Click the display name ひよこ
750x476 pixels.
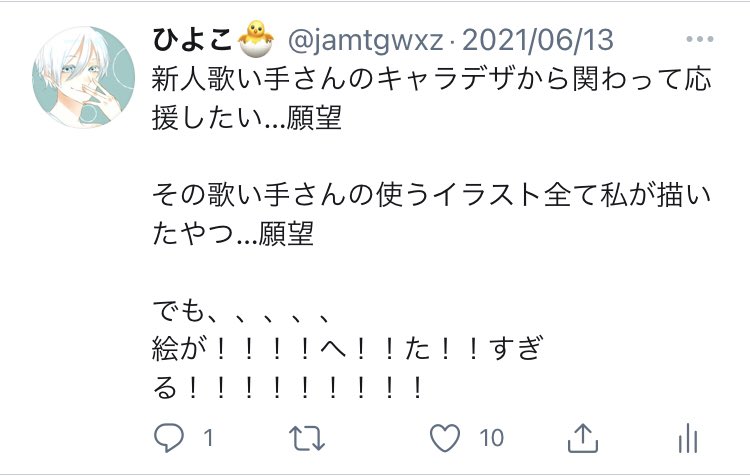click(192, 39)
